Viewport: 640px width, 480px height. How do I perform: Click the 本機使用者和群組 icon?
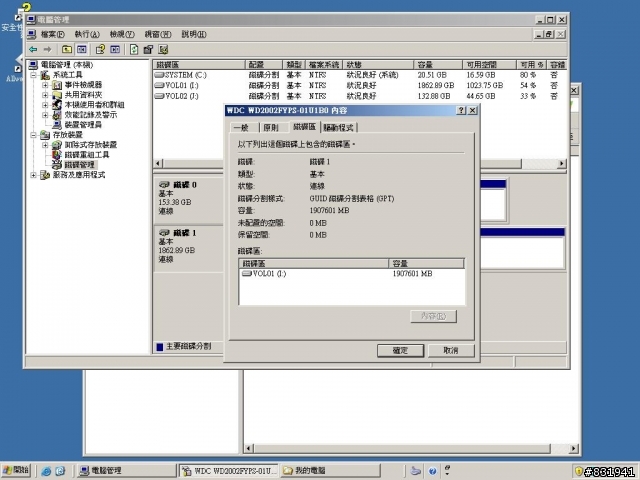tap(57, 105)
